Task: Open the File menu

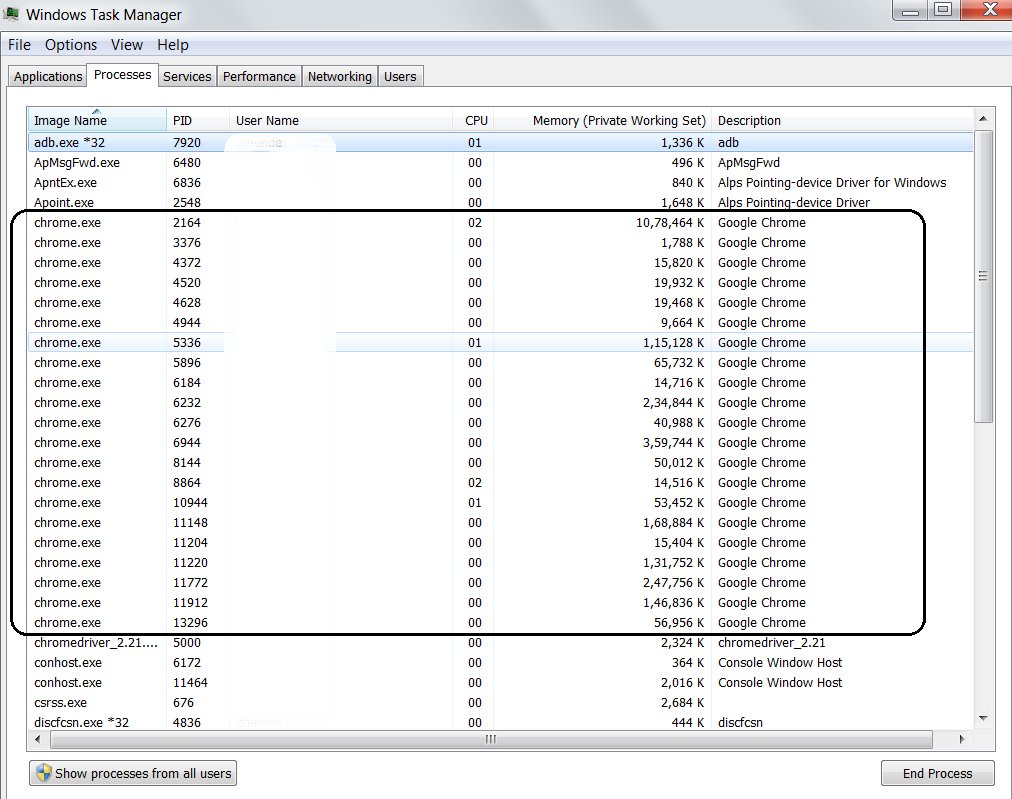Action: pyautogui.click(x=19, y=45)
